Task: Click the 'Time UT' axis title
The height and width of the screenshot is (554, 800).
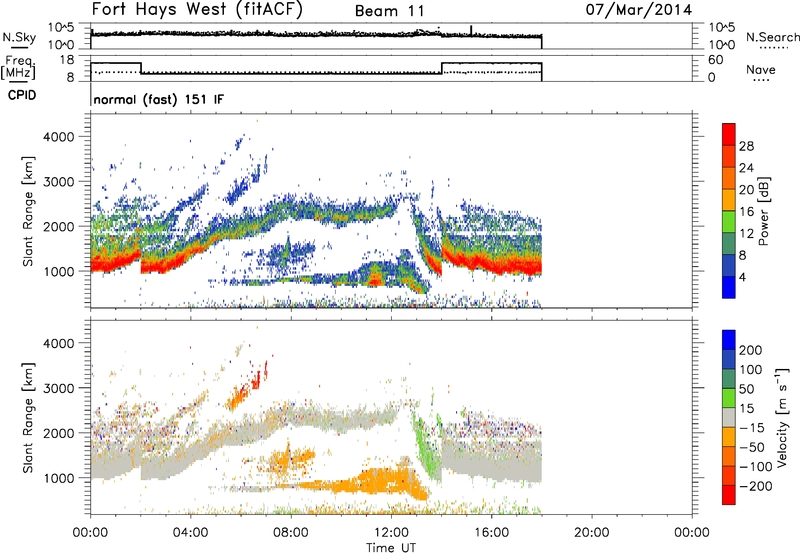Action: pyautogui.click(x=391, y=548)
